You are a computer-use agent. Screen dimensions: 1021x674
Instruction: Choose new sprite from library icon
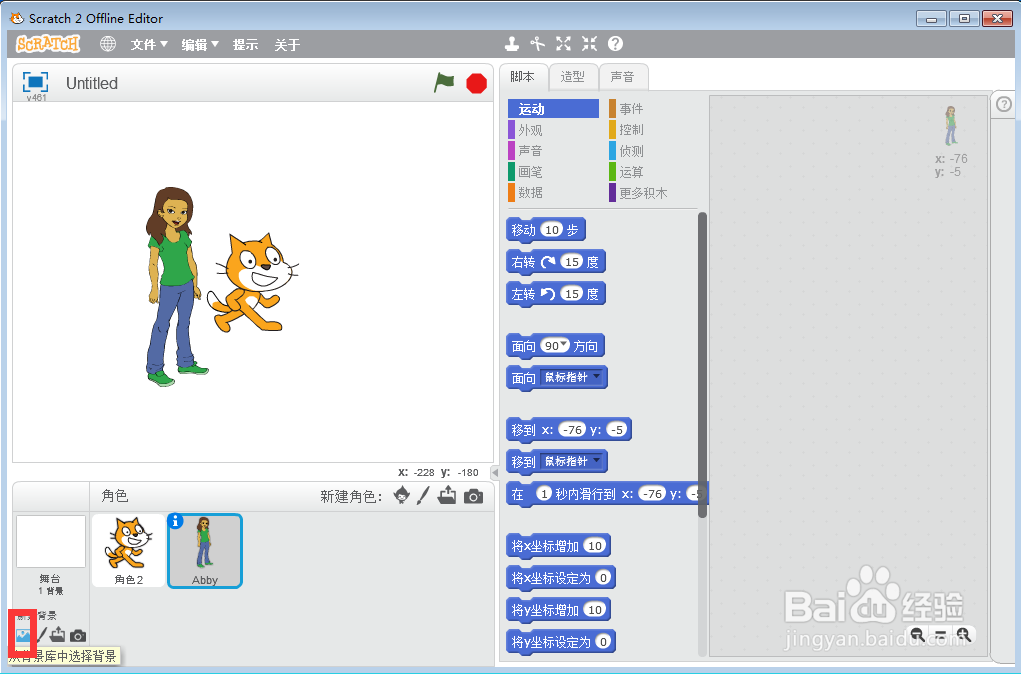[x=402, y=496]
